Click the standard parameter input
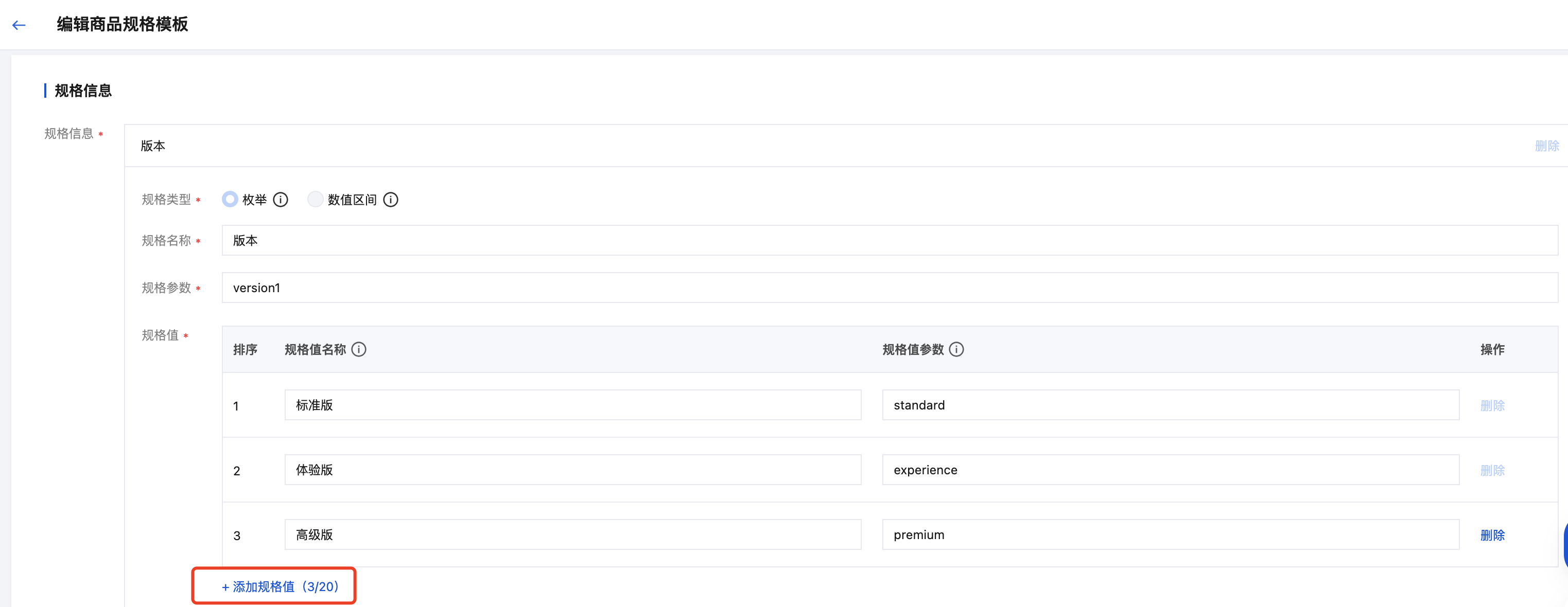This screenshot has height=607, width=1568. point(1170,405)
